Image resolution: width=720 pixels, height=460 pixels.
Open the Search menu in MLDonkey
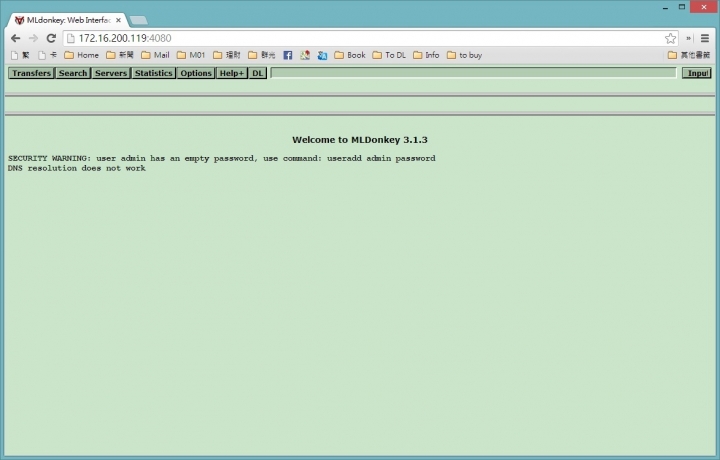[73, 73]
